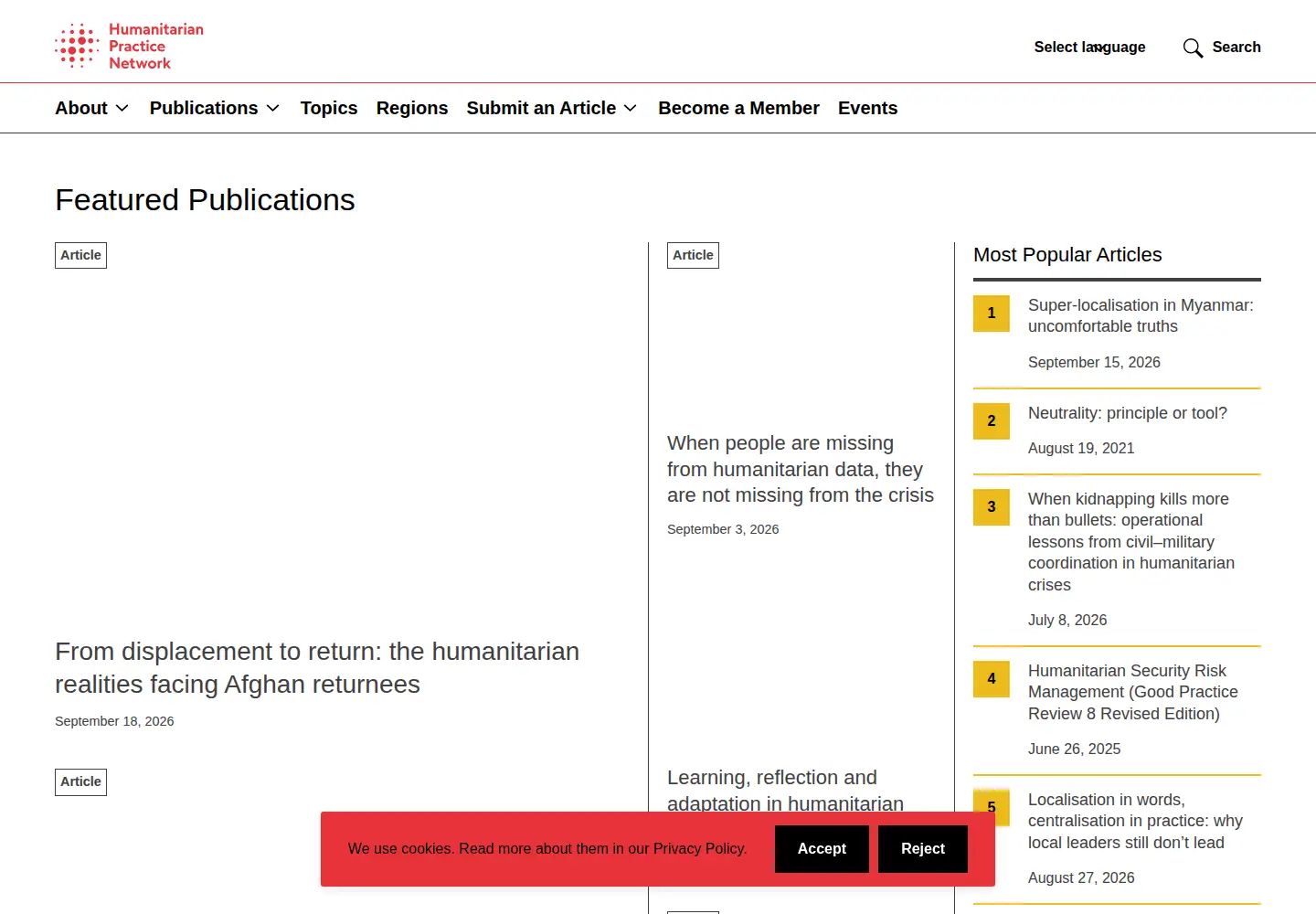Click the date August 19, 2021
The image size is (1316, 914).
tap(1081, 448)
